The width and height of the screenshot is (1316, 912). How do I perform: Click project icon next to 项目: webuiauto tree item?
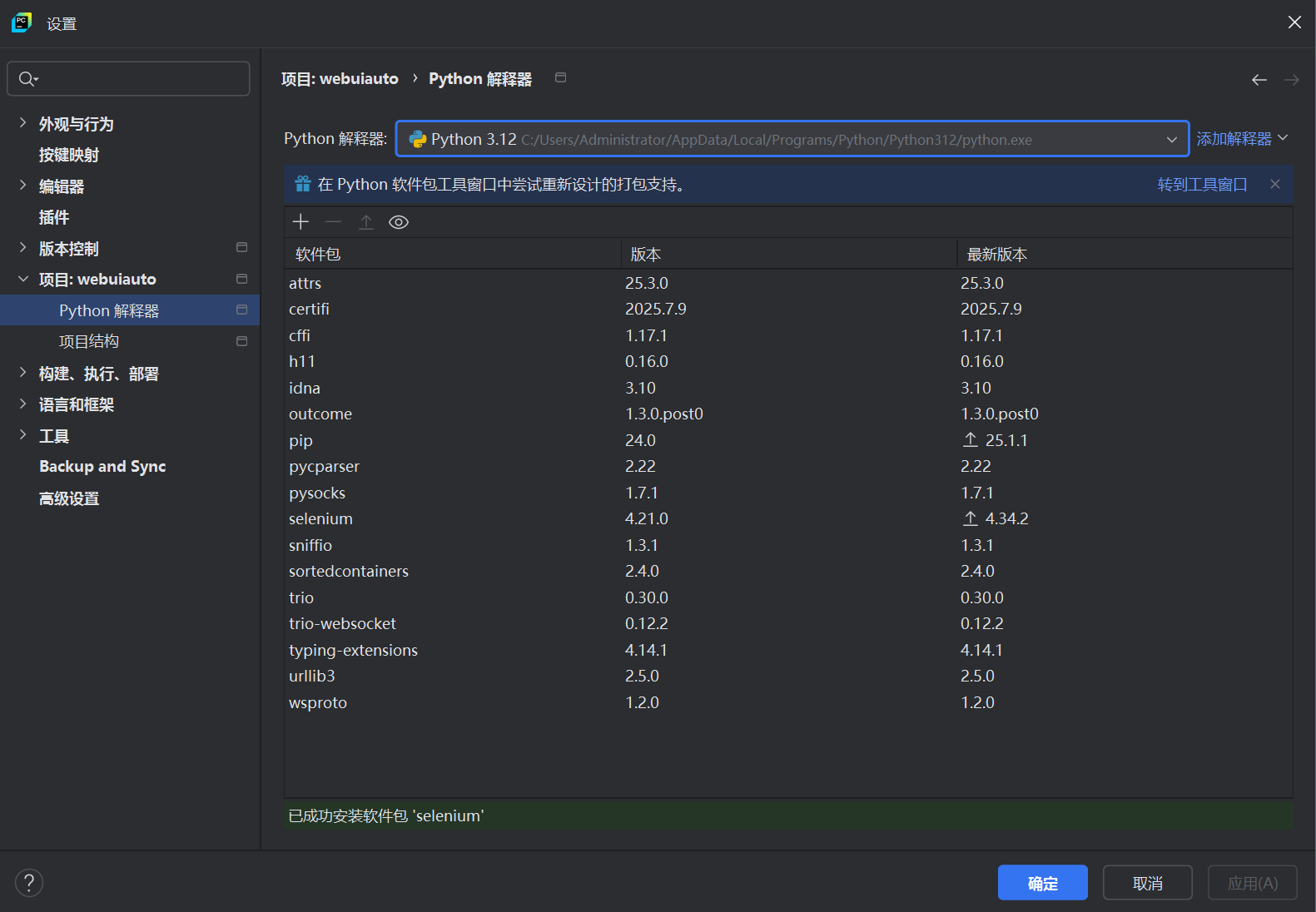(241, 279)
